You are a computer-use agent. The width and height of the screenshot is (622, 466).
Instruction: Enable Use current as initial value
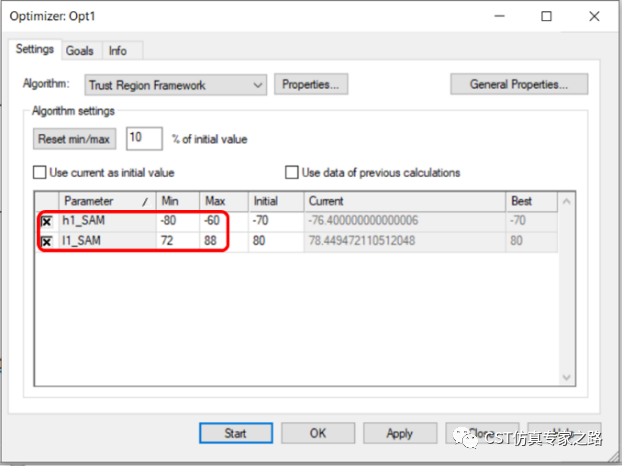[42, 172]
